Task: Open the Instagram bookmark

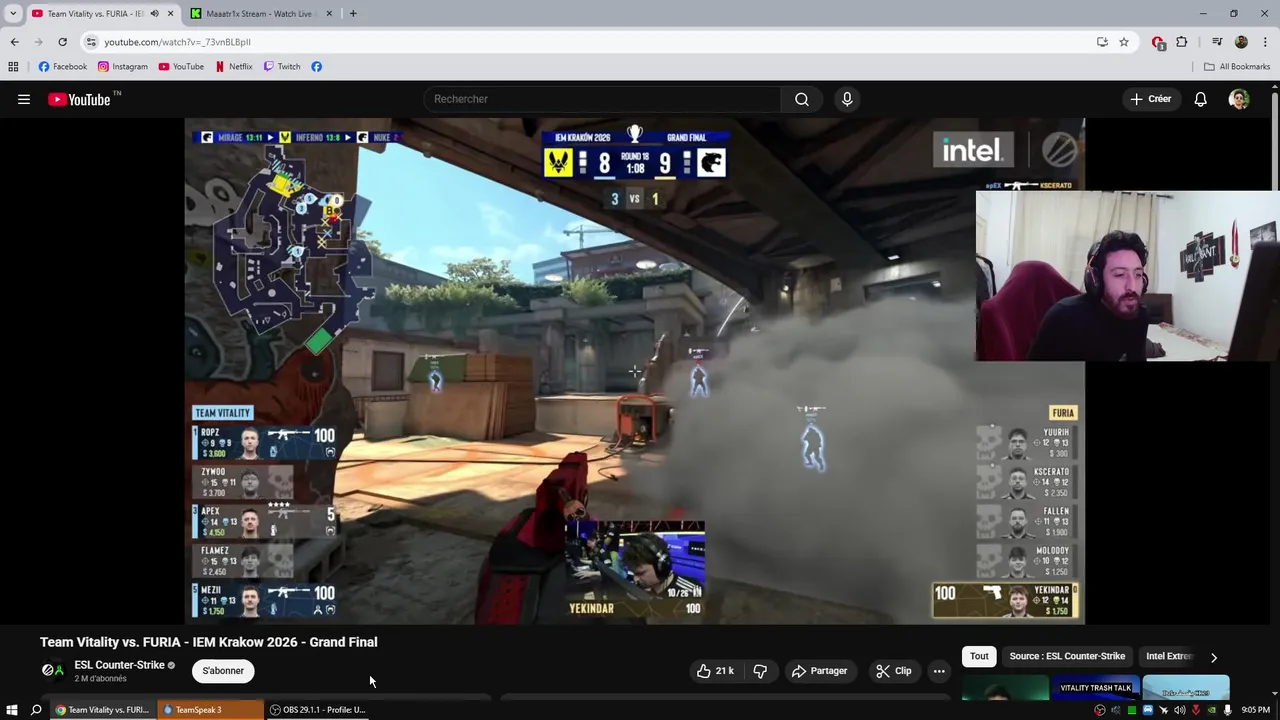Action: click(x=123, y=66)
